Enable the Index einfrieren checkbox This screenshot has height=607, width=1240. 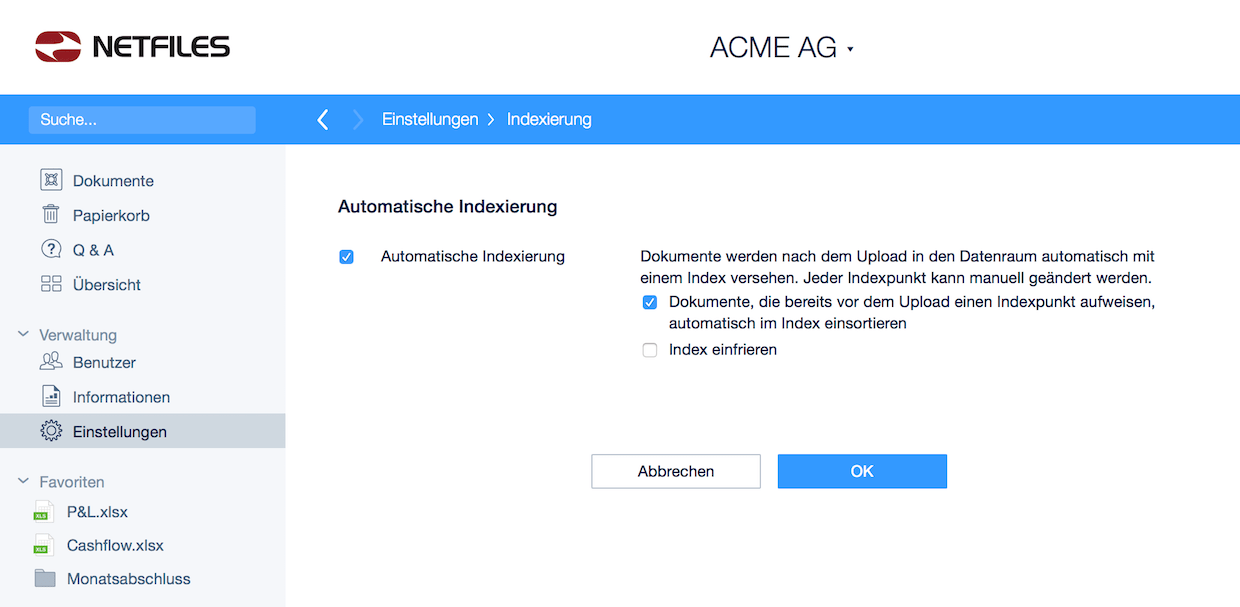tap(650, 350)
